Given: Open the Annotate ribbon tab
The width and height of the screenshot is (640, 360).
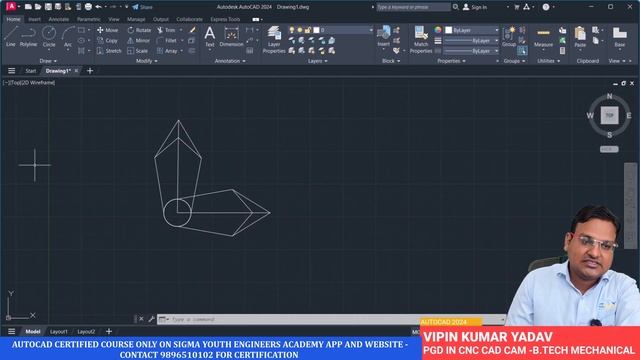Looking at the screenshot, I should click(x=58, y=19).
